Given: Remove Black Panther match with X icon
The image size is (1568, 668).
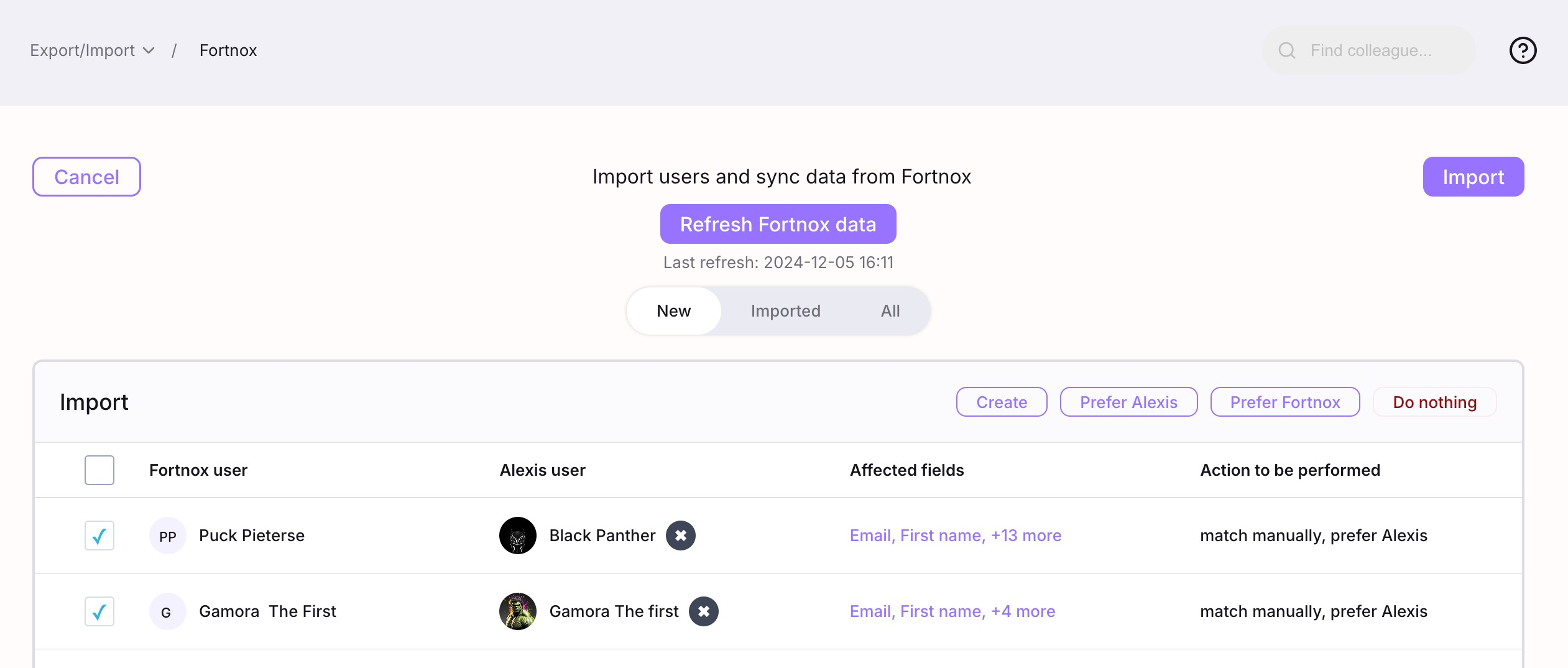Looking at the screenshot, I should coord(681,536).
